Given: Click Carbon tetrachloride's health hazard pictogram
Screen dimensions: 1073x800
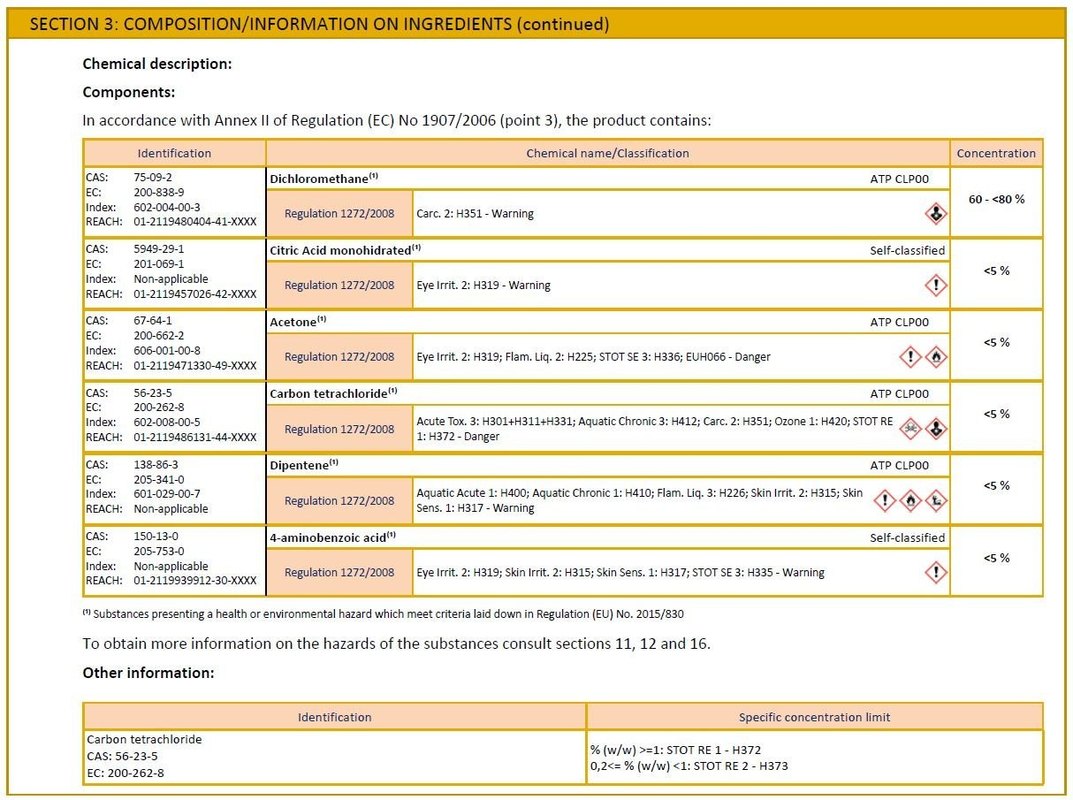Looking at the screenshot, I should coord(936,429).
